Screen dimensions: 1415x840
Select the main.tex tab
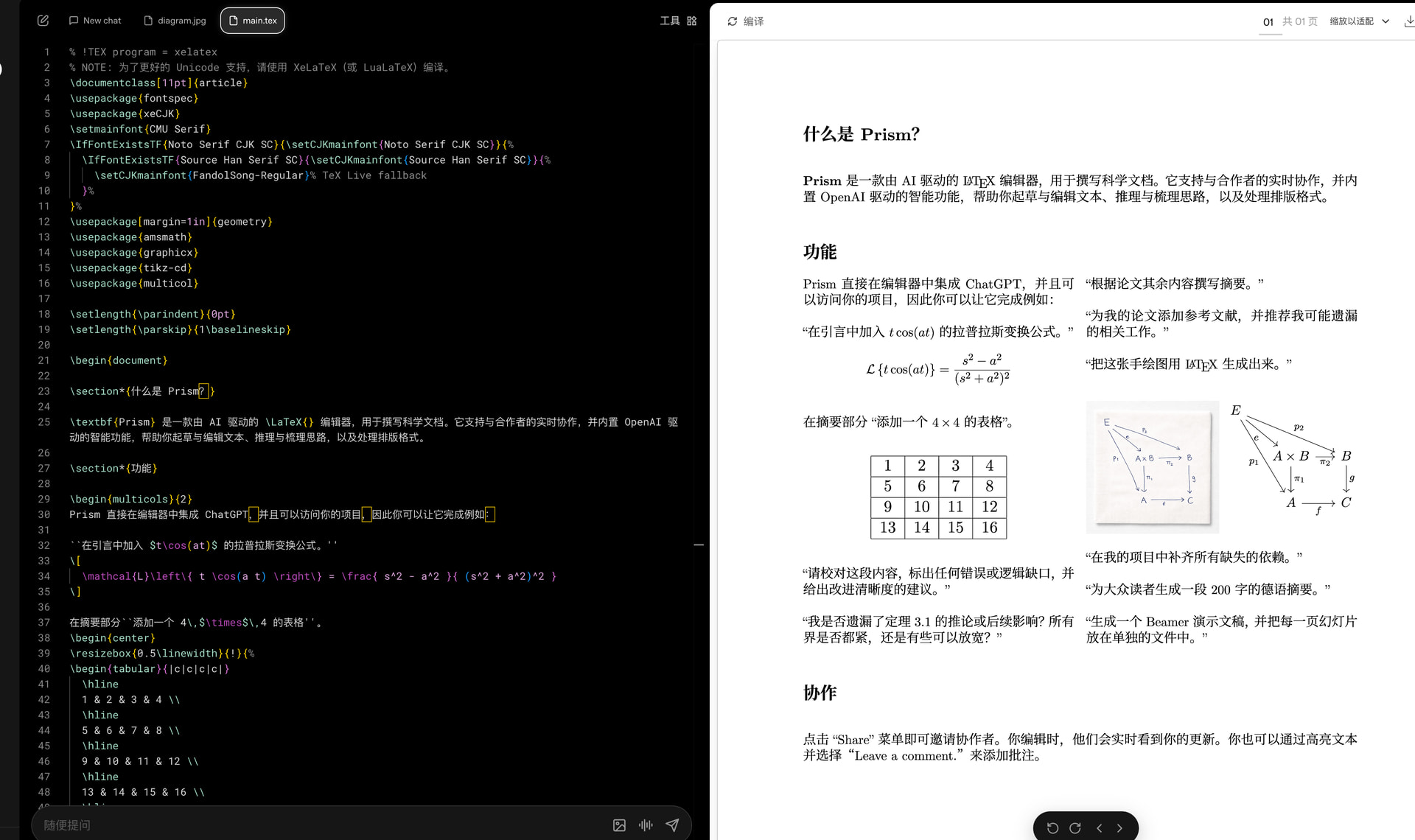pos(253,21)
